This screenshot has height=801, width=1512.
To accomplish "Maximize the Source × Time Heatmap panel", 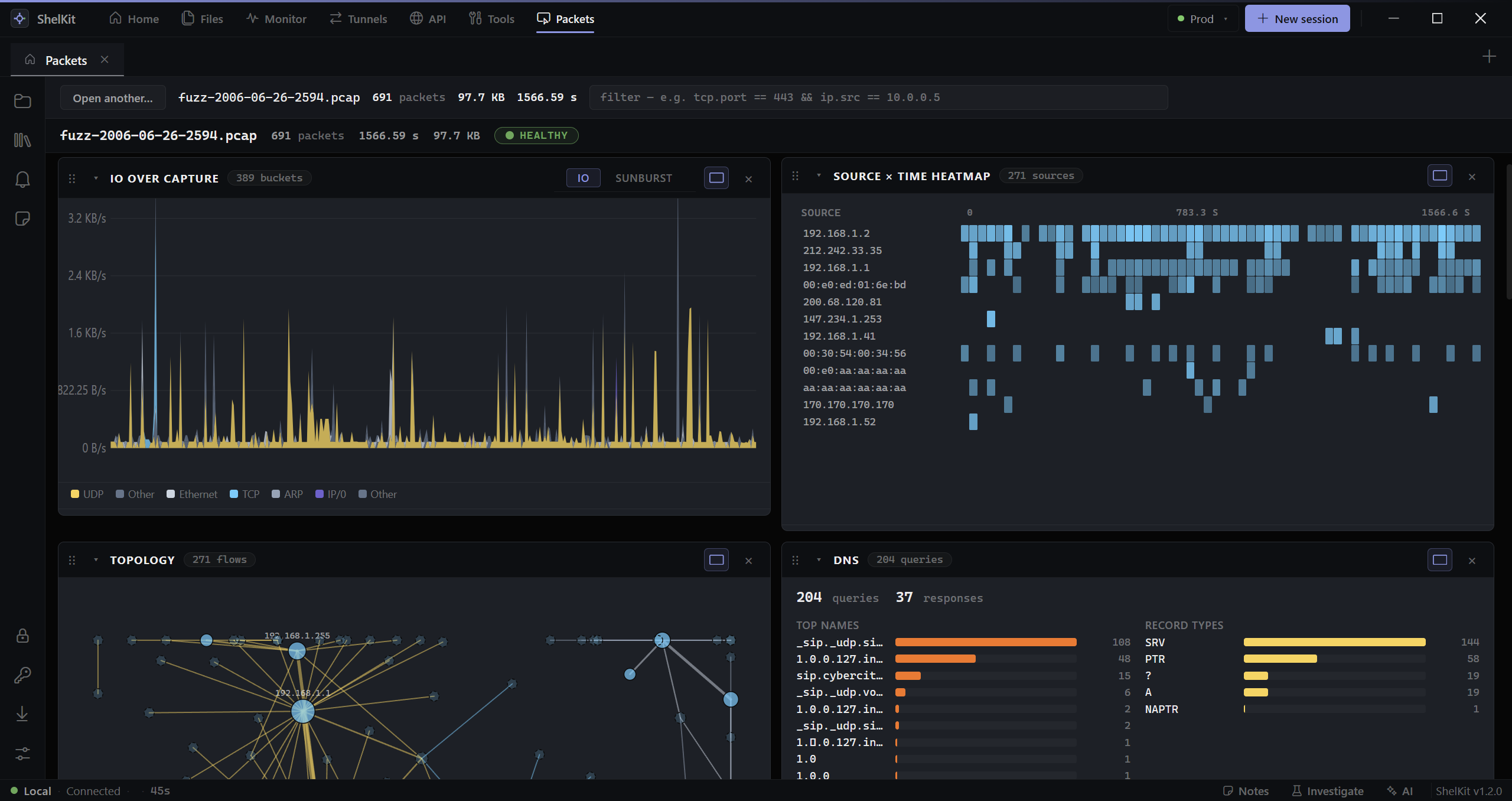I will 1440,175.
